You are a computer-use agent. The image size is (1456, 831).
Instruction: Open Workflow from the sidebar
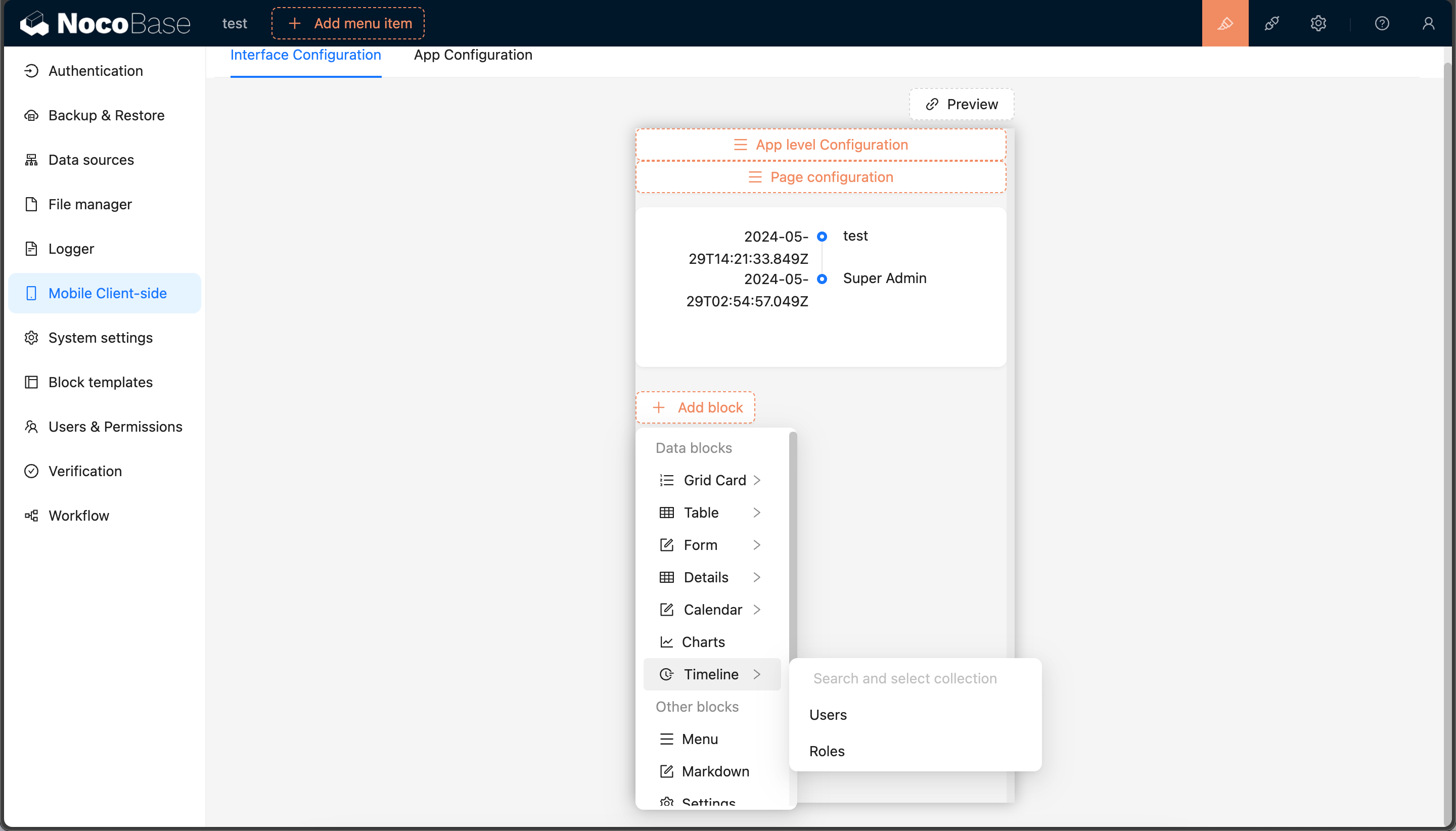(x=79, y=516)
